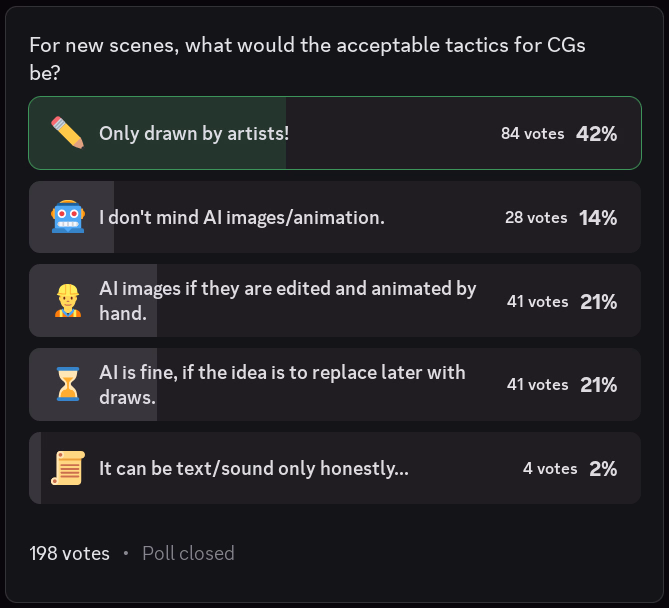Select "I don't mind AI images/animation" option
Viewport: 669px width, 608px height.
coord(241,217)
